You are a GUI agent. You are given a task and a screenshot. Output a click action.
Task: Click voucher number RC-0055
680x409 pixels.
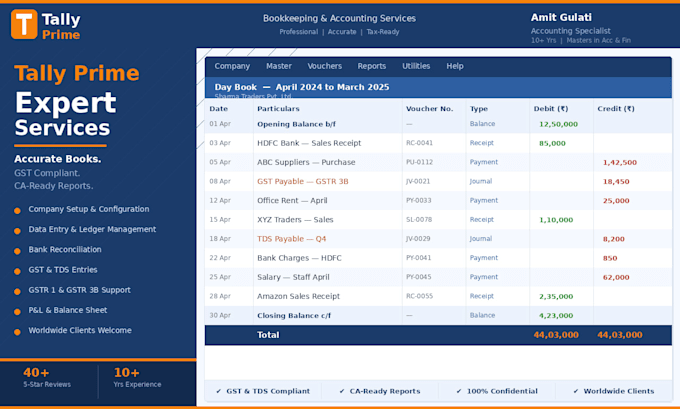coord(419,296)
